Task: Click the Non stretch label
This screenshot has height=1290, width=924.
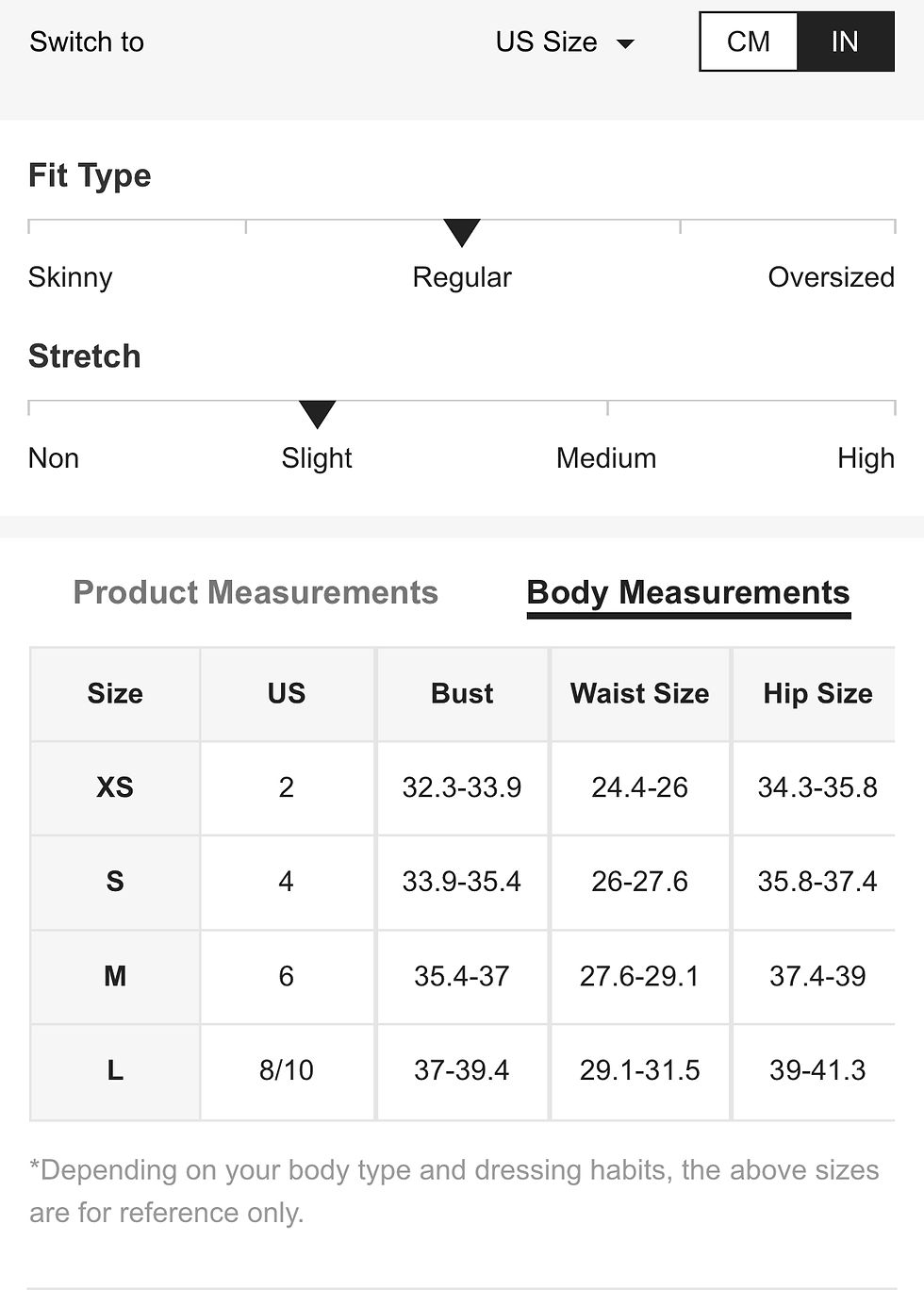Action: [54, 458]
